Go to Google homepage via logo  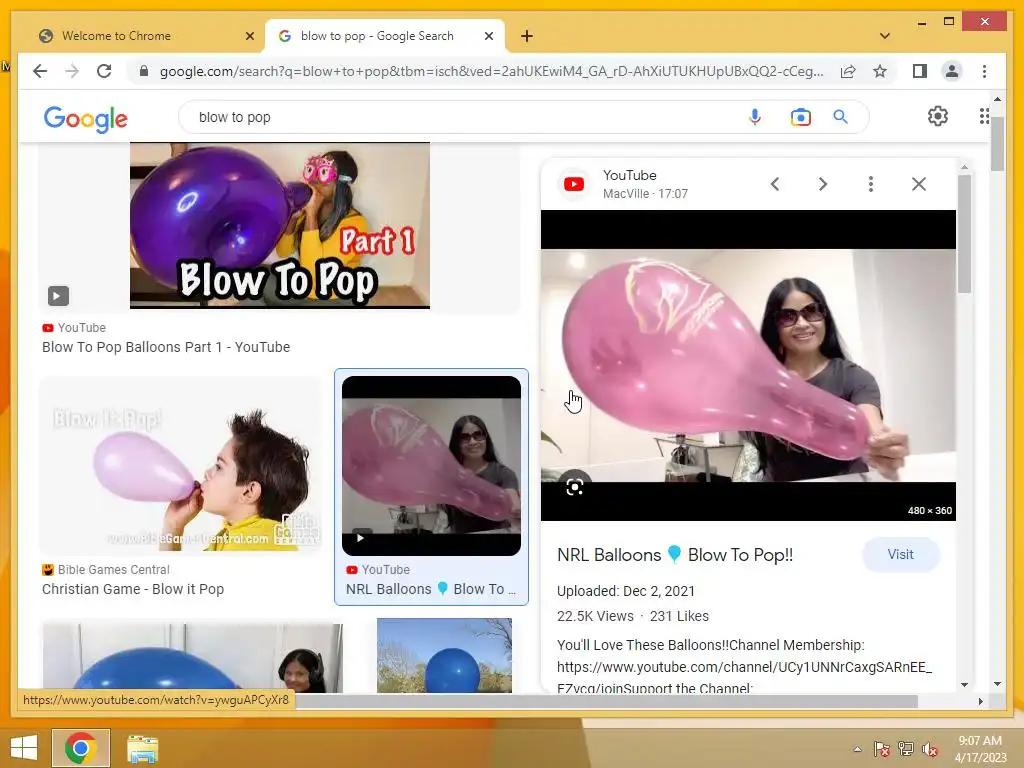click(86, 118)
